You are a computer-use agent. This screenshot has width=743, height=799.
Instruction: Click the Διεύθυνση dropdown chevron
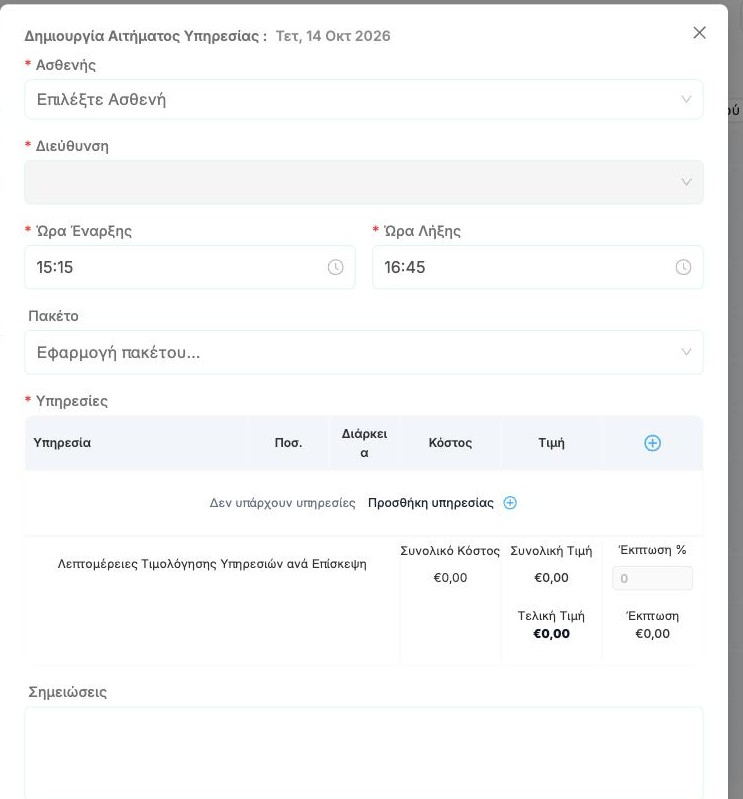coord(686,182)
